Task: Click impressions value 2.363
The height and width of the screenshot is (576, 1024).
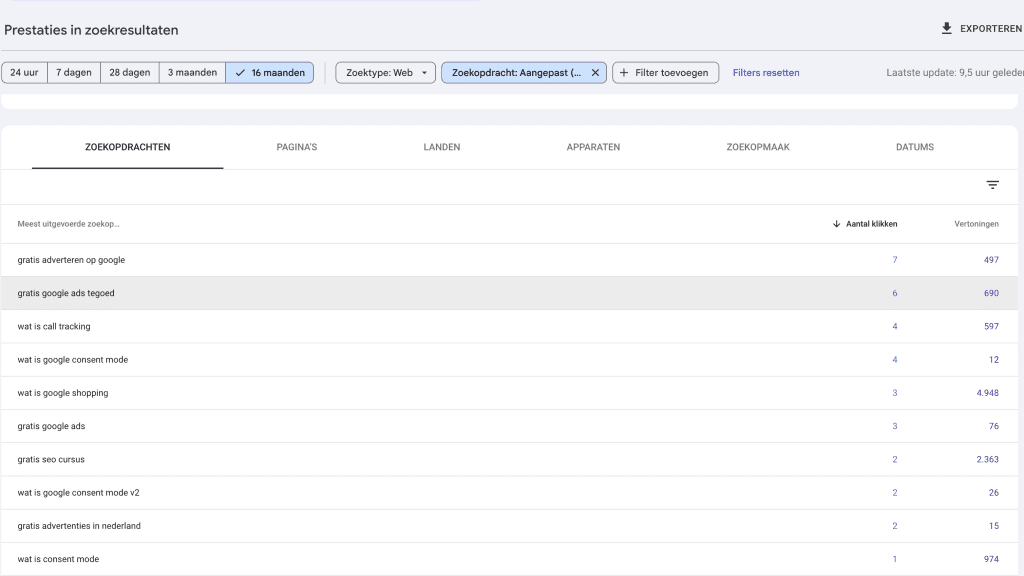Action: tap(987, 460)
